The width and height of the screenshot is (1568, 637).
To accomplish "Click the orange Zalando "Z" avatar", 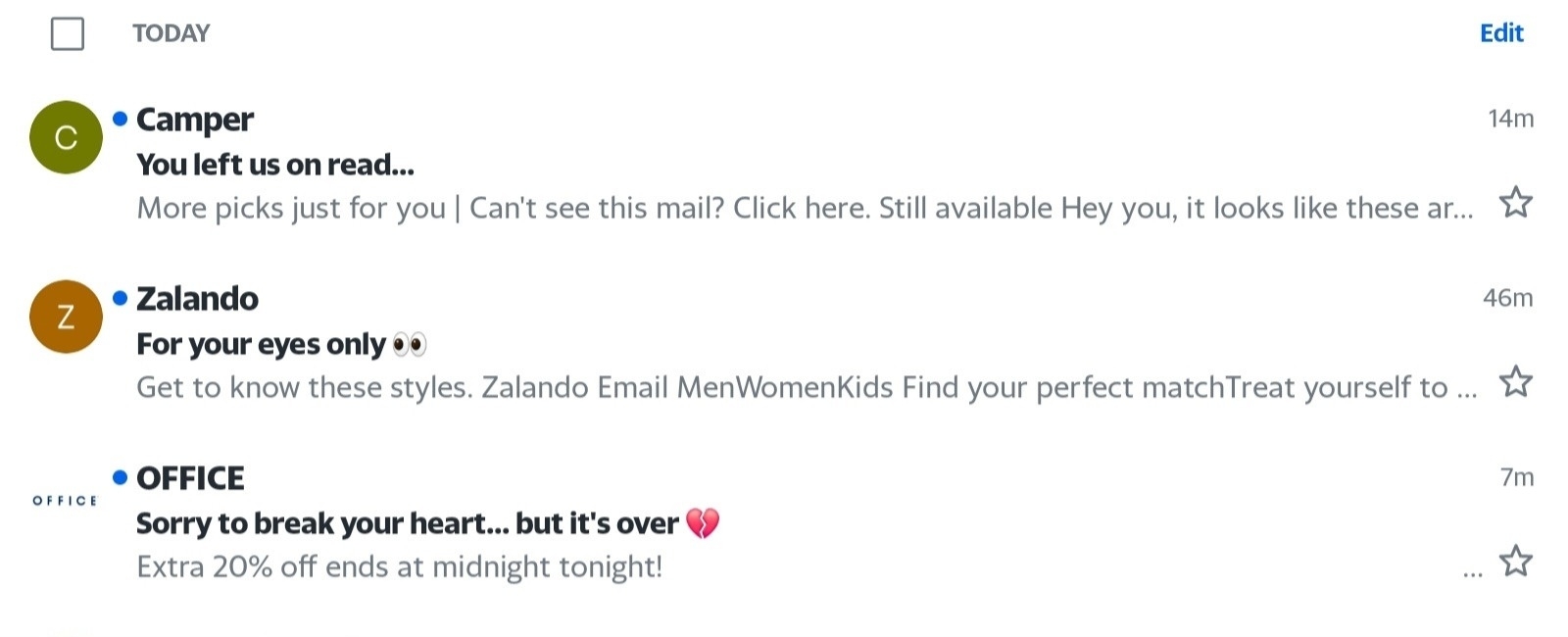I will pos(66,317).
